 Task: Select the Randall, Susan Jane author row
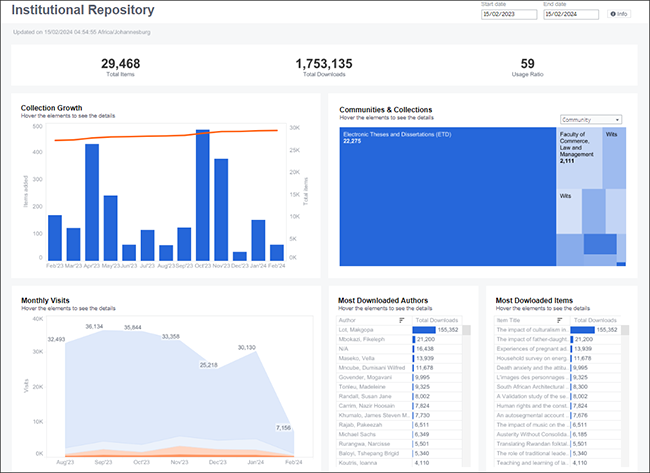(x=399, y=396)
